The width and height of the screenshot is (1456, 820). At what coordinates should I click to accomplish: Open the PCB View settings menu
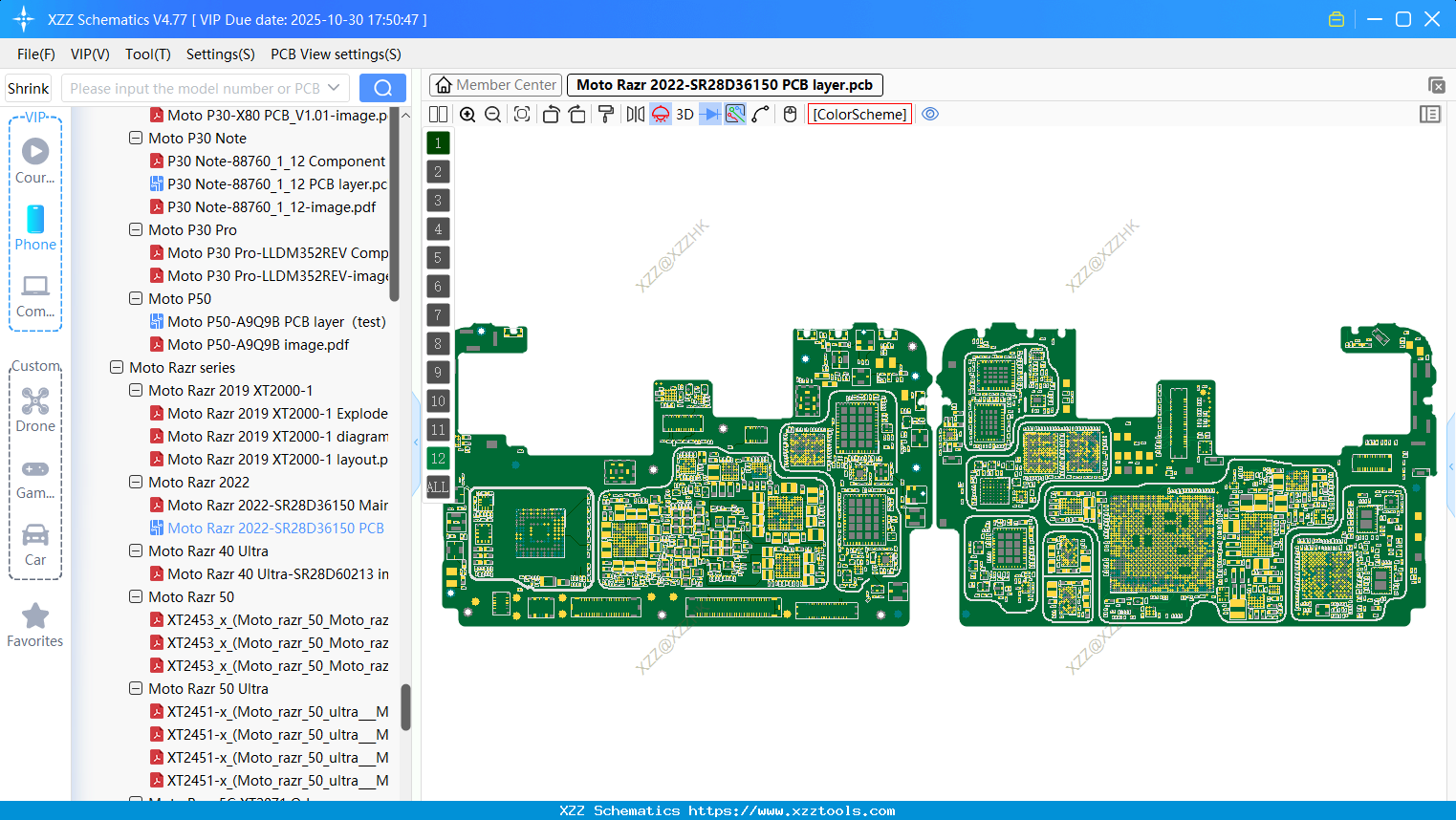click(x=335, y=54)
